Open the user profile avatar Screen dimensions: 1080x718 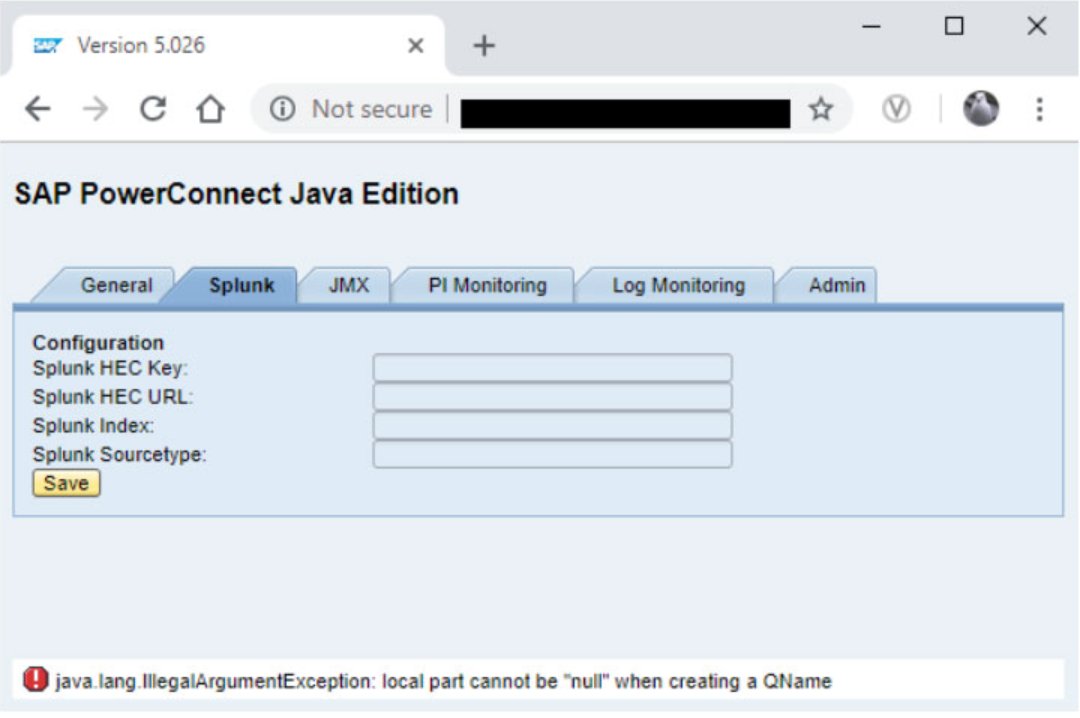tap(981, 109)
